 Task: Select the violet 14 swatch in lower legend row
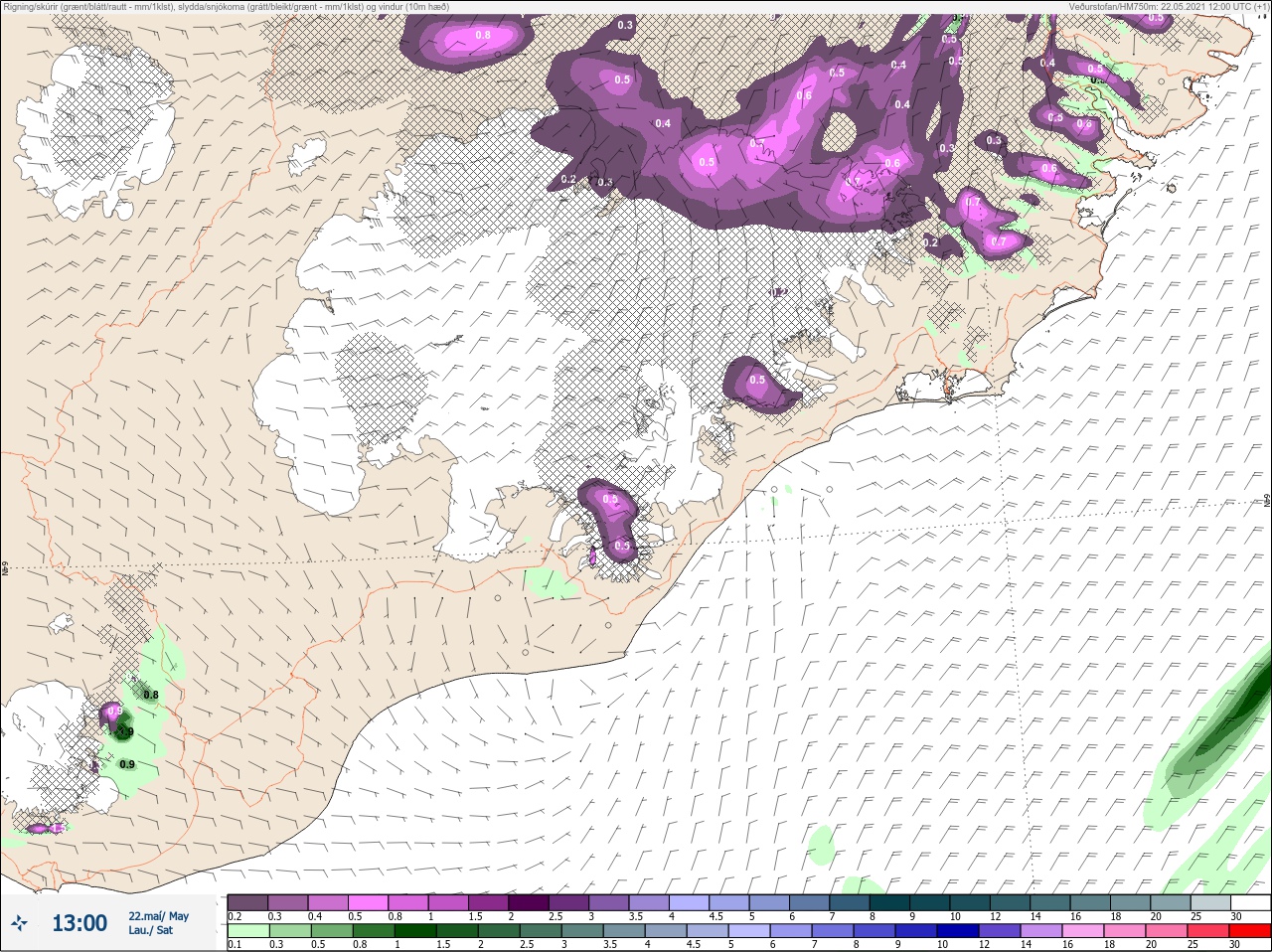(1041, 932)
